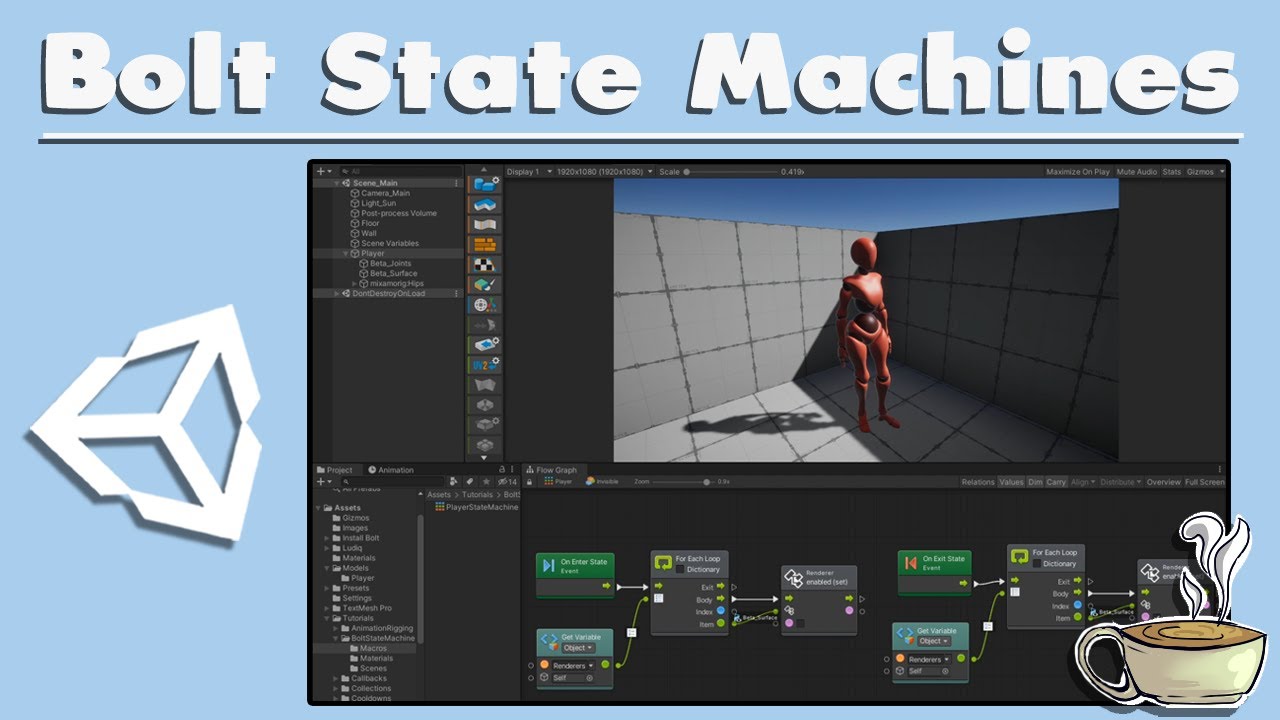Collapse the Player object in Hierarchy
This screenshot has width=1280, height=720.
(x=346, y=253)
